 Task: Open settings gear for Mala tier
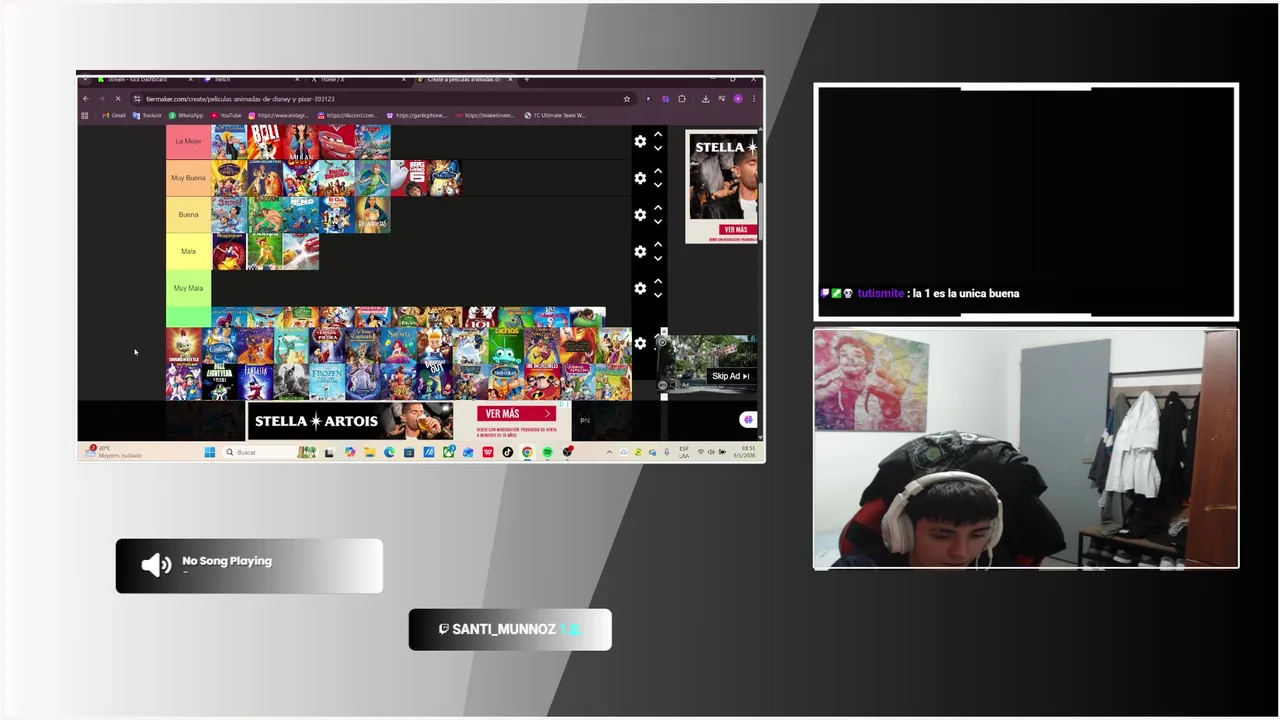[640, 251]
